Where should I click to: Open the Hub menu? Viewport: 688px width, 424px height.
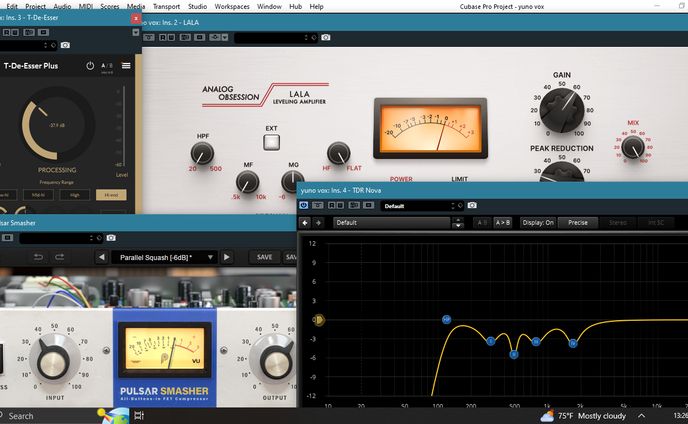point(295,7)
